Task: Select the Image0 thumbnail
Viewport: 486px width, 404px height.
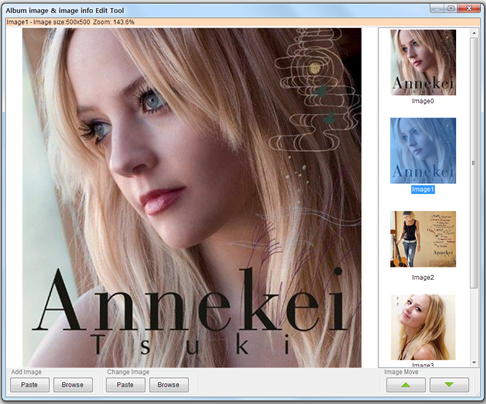Action: tap(423, 62)
